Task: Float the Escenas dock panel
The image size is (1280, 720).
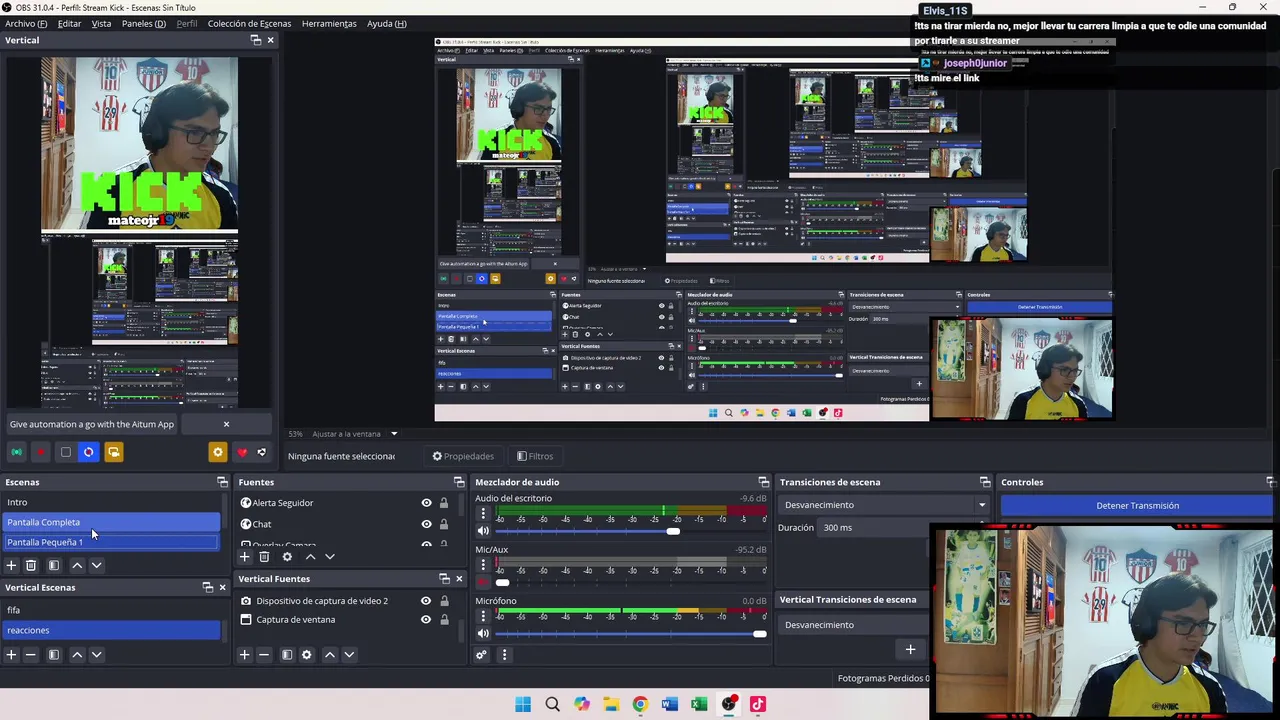Action: 222,482
